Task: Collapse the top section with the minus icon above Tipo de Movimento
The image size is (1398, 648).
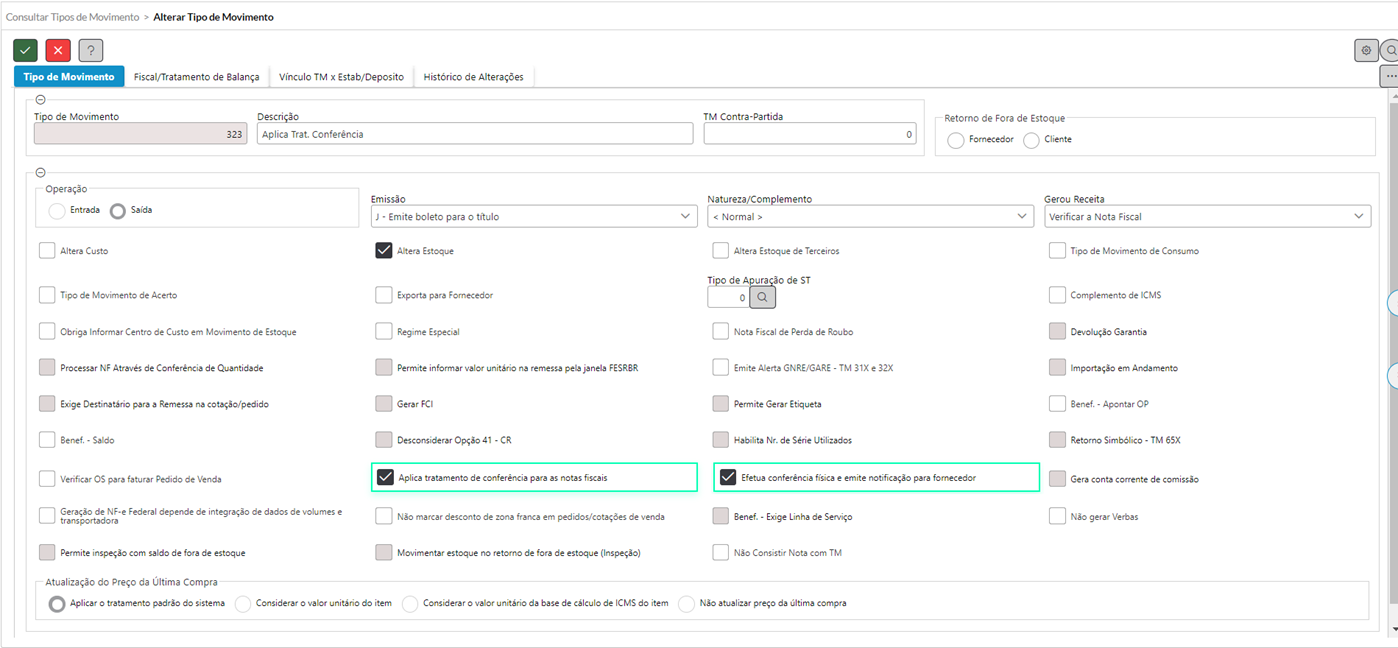Action: 40,99
